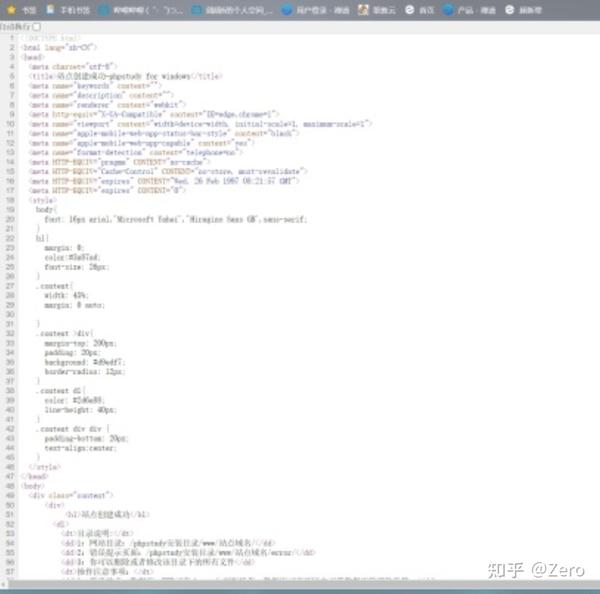Open the last bookmark in the bookmarks bar

pos(523,10)
